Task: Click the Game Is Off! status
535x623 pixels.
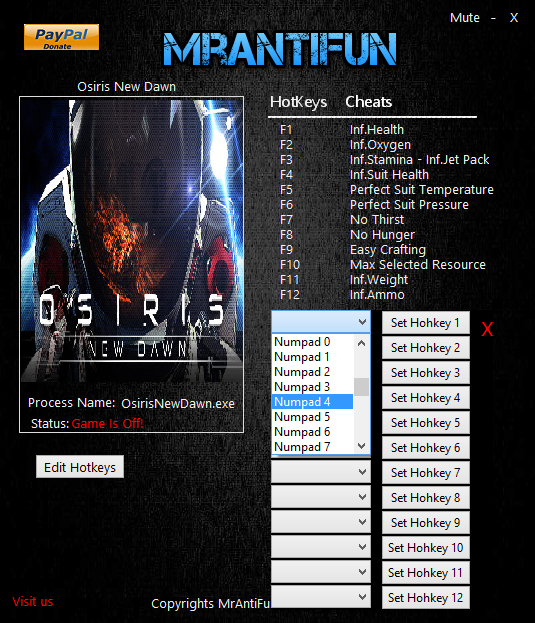Action: pos(107,424)
